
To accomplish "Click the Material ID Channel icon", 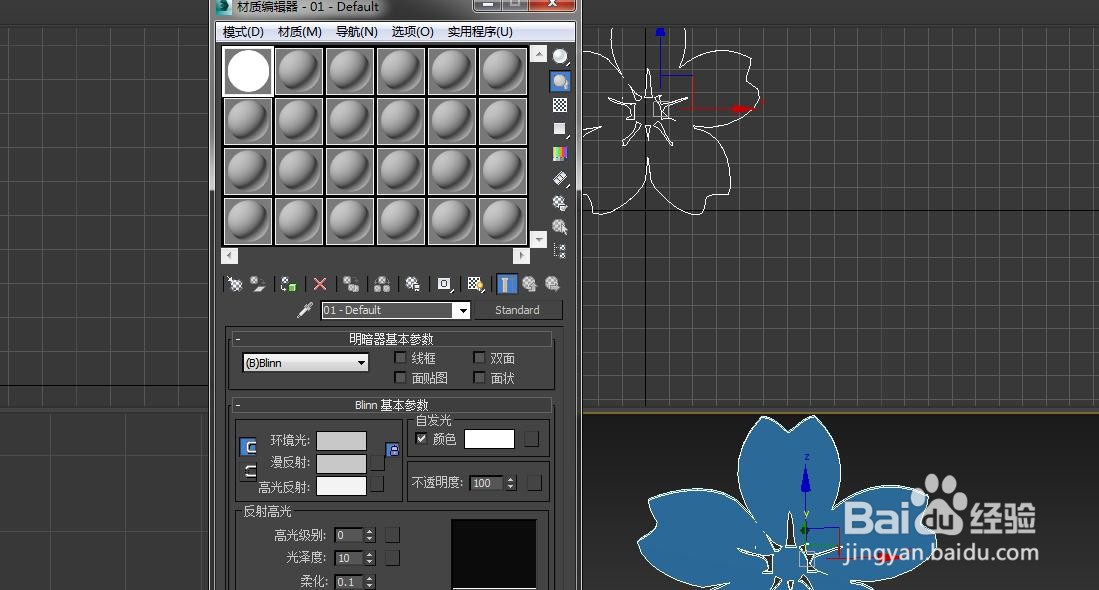I will [443, 284].
